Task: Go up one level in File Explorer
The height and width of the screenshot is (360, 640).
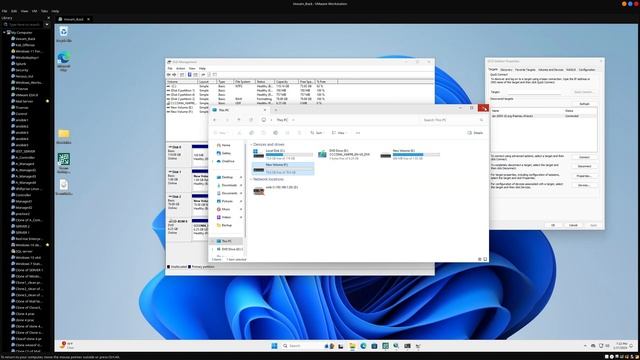Action: 239,120
